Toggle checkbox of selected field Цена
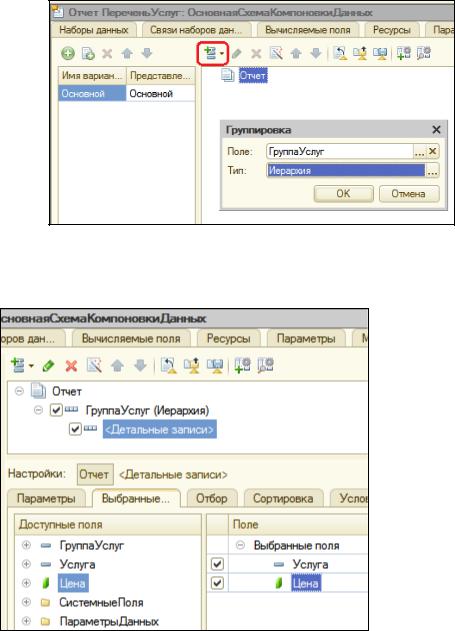The width and height of the screenshot is (455, 631). [x=217, y=583]
